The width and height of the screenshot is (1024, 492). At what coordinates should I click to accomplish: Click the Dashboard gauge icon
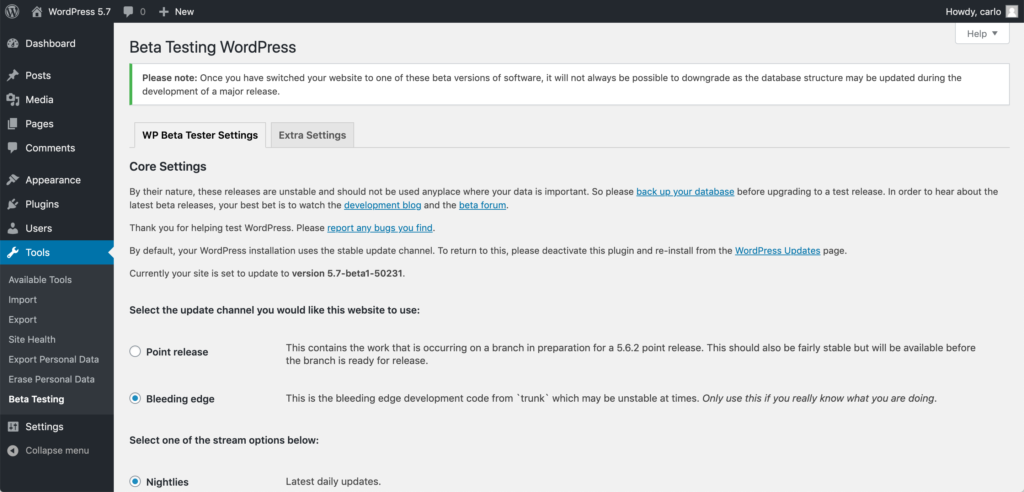(12, 43)
